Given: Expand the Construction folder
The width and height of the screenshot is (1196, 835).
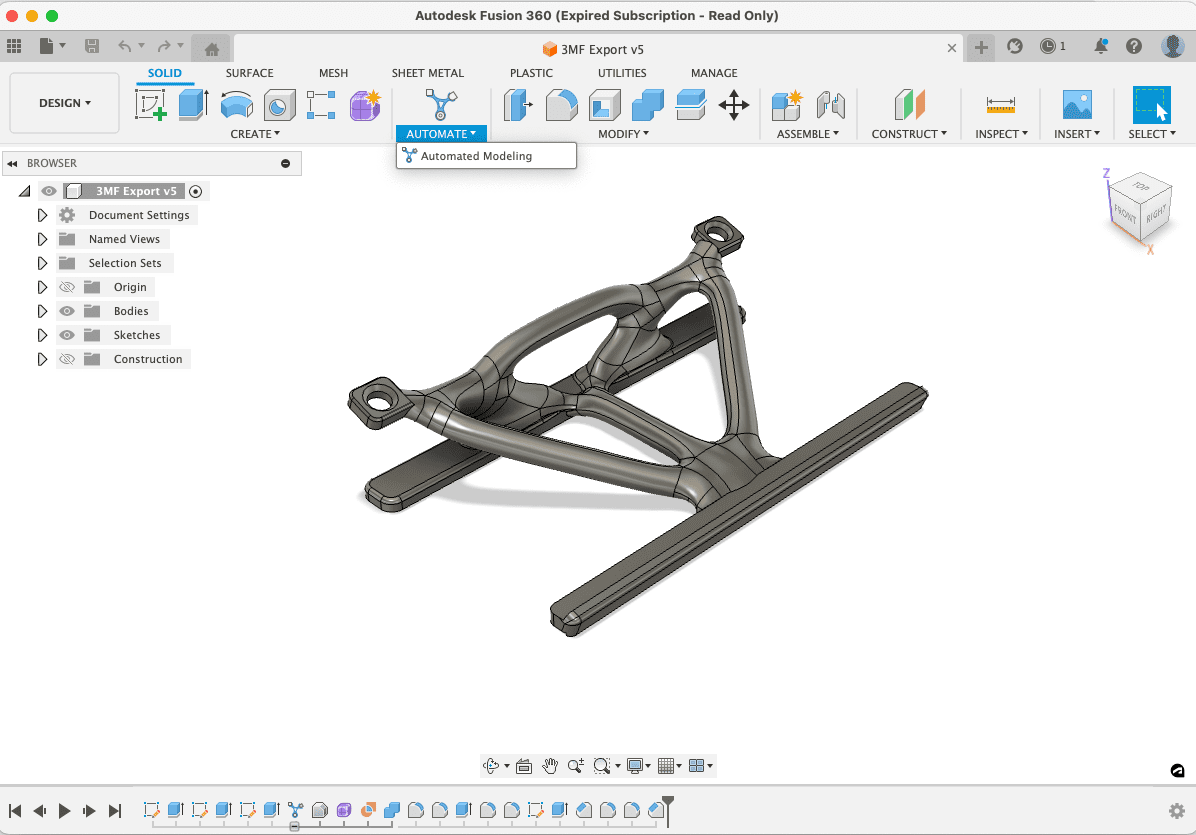Looking at the screenshot, I should click(42, 359).
